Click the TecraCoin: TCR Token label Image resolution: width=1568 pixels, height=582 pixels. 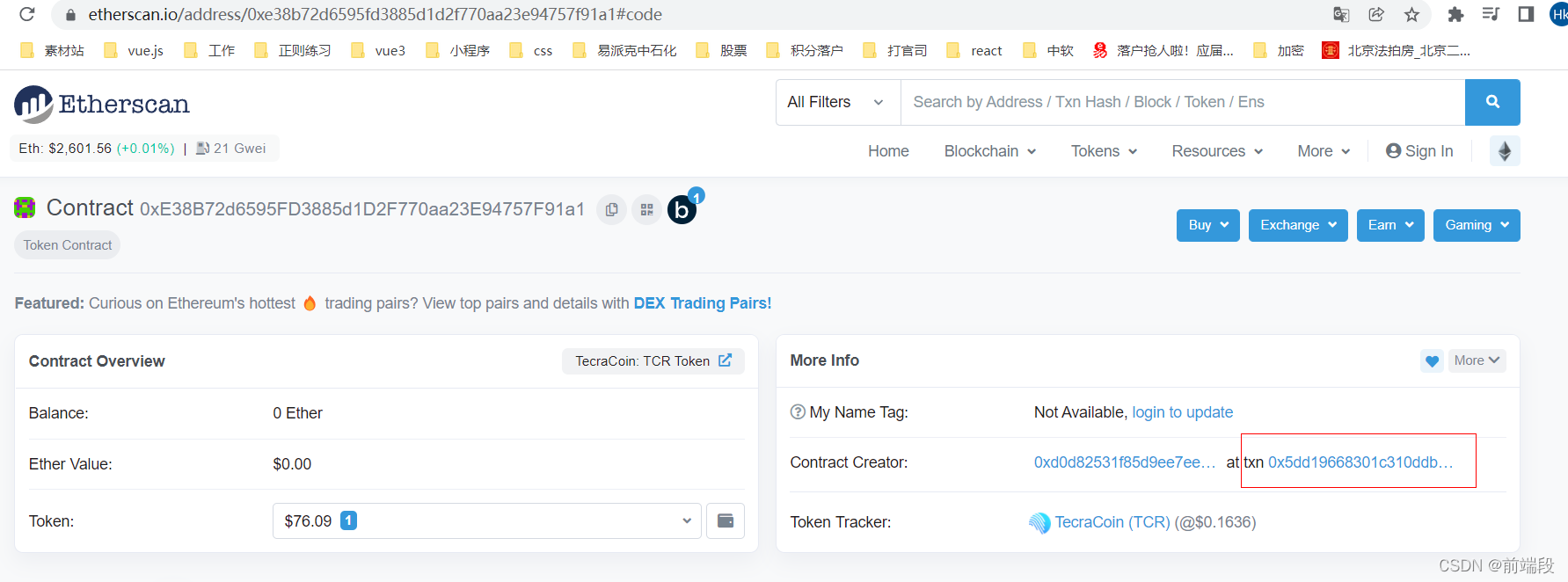[x=642, y=361]
